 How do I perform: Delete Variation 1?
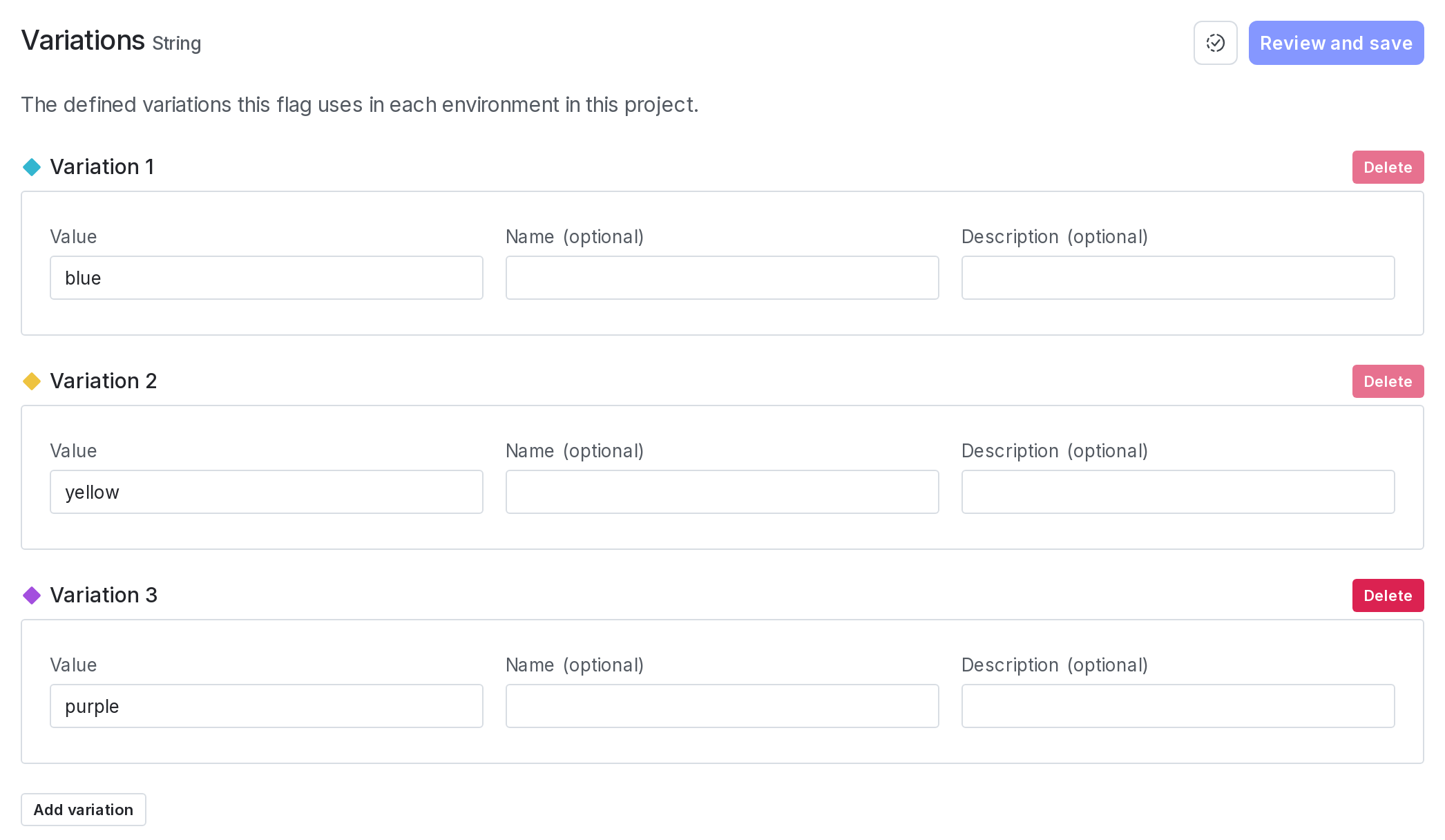pos(1388,167)
